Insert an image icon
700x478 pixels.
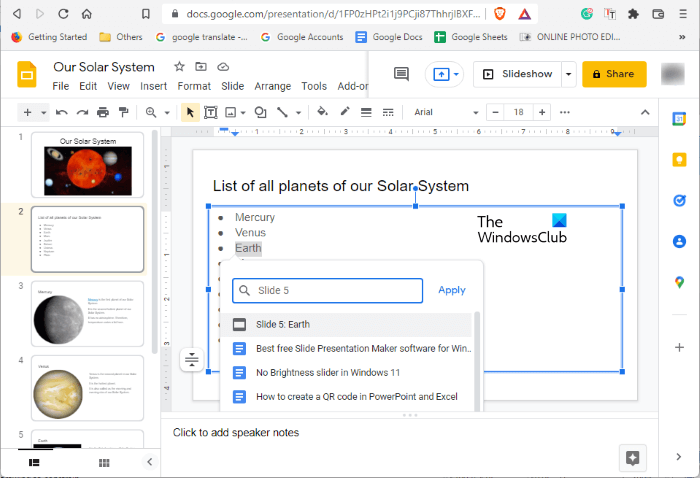click(x=230, y=112)
